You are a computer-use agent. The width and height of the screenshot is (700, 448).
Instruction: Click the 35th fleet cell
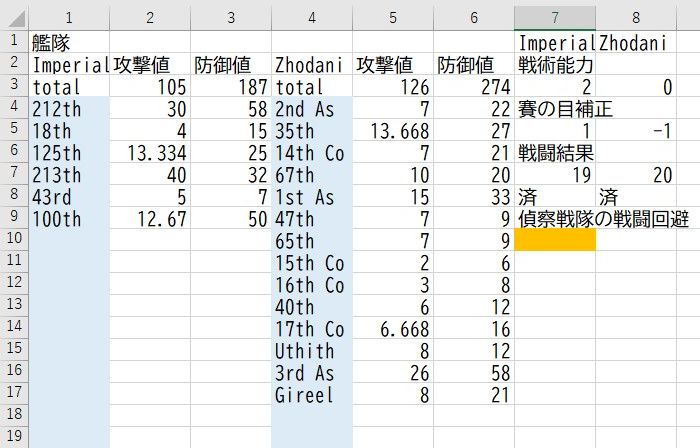click(312, 130)
